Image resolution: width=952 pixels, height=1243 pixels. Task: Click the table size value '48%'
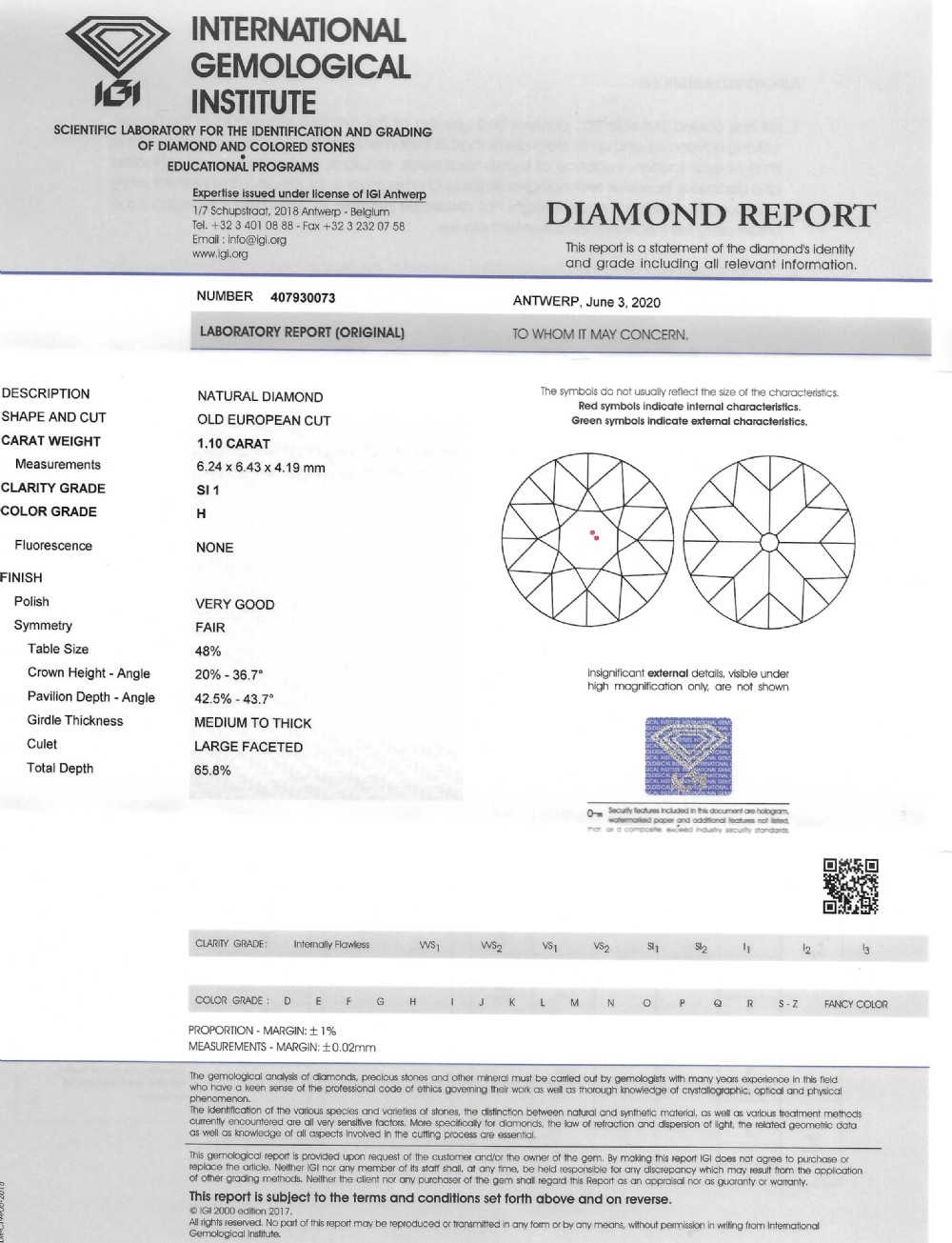(208, 652)
